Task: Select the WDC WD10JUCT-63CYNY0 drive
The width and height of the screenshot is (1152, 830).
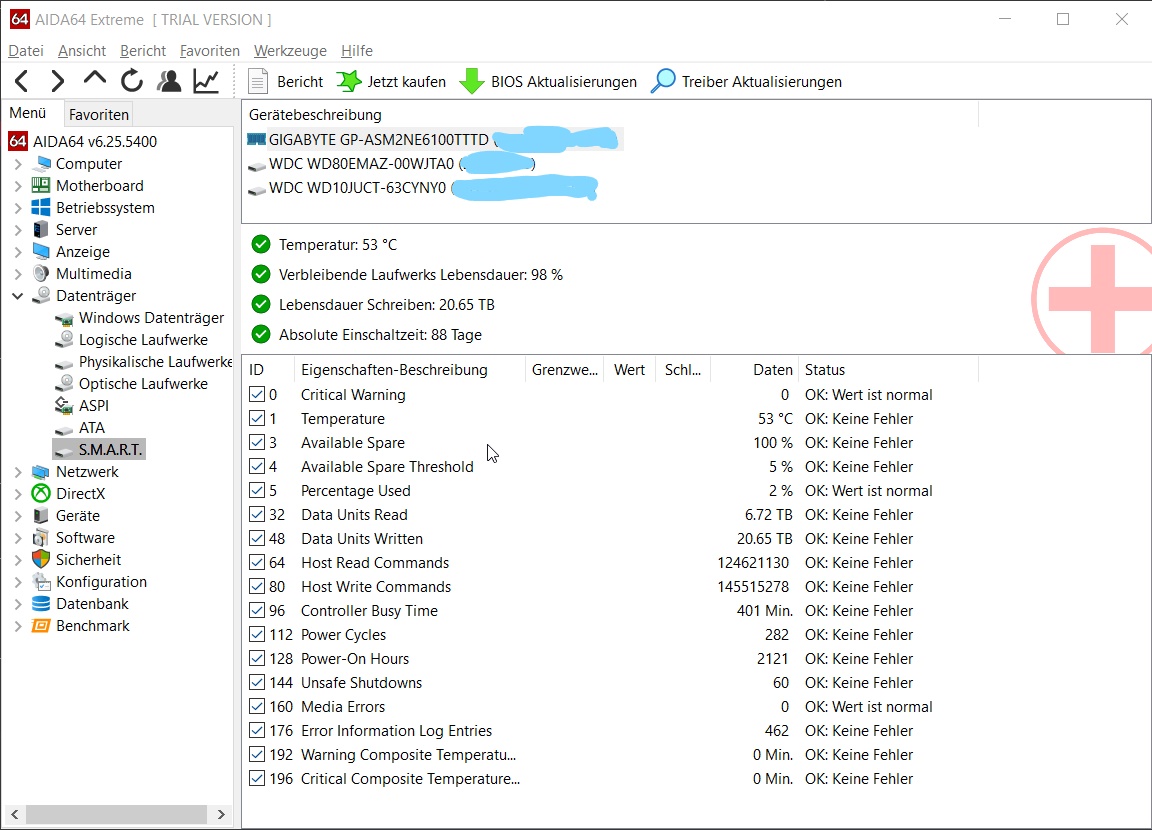Action: (422, 188)
